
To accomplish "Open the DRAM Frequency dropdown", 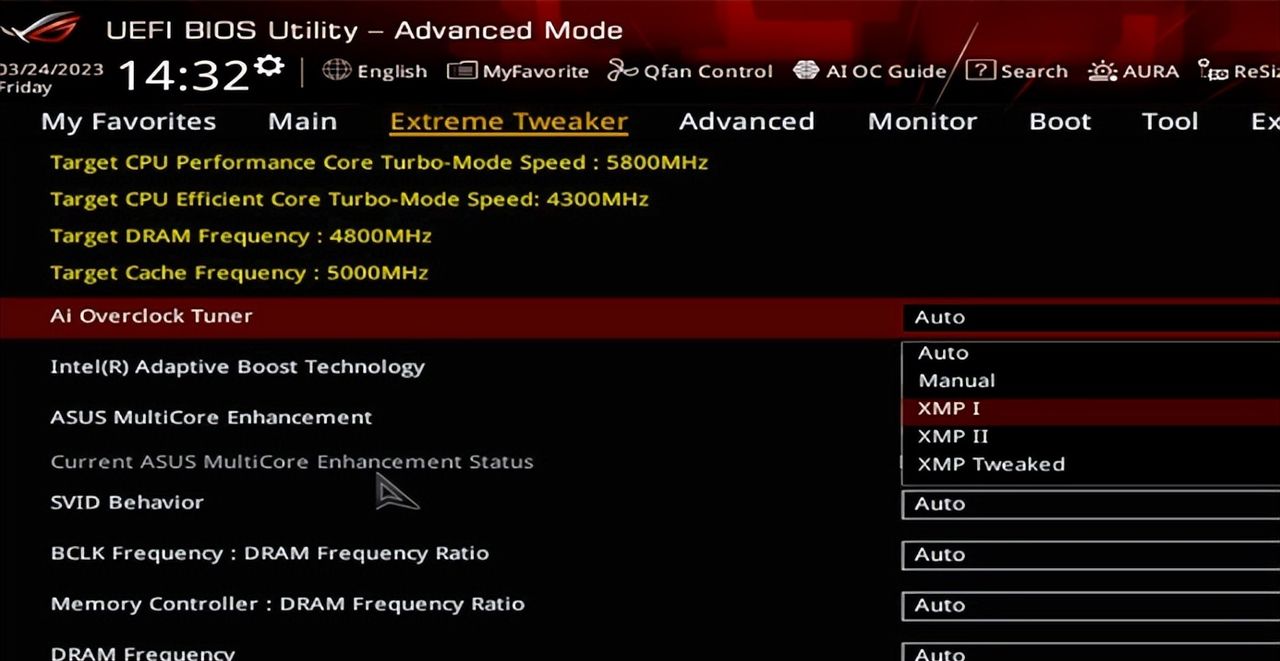I will (x=1090, y=652).
